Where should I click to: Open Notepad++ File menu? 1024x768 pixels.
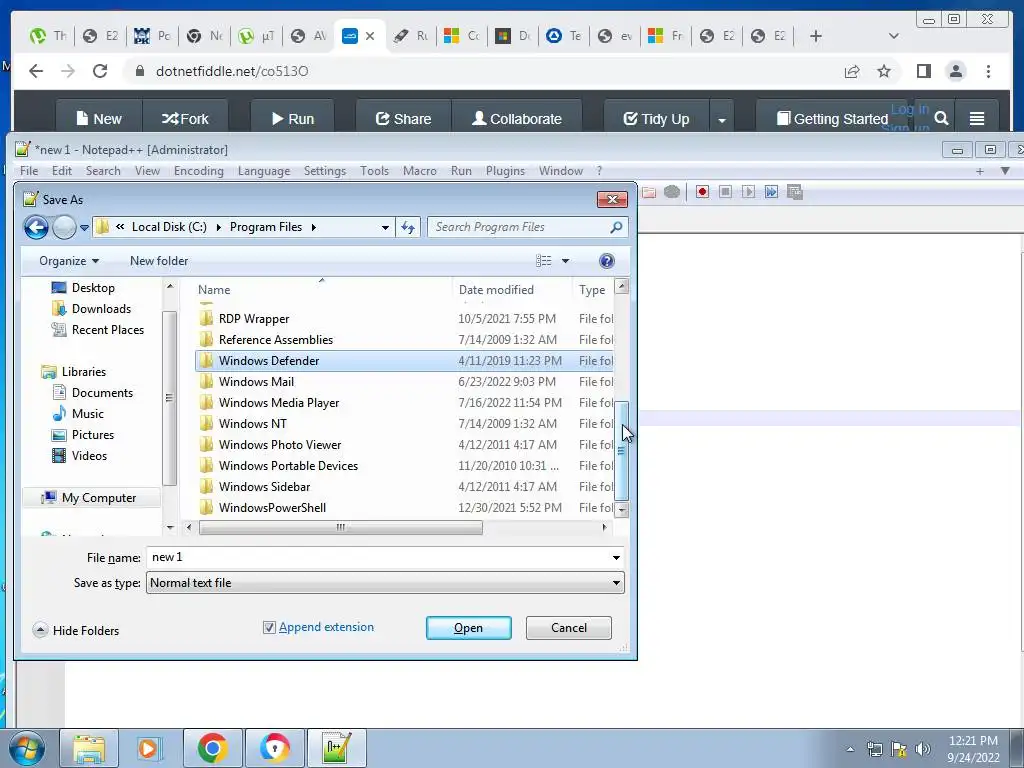pyautogui.click(x=29, y=171)
